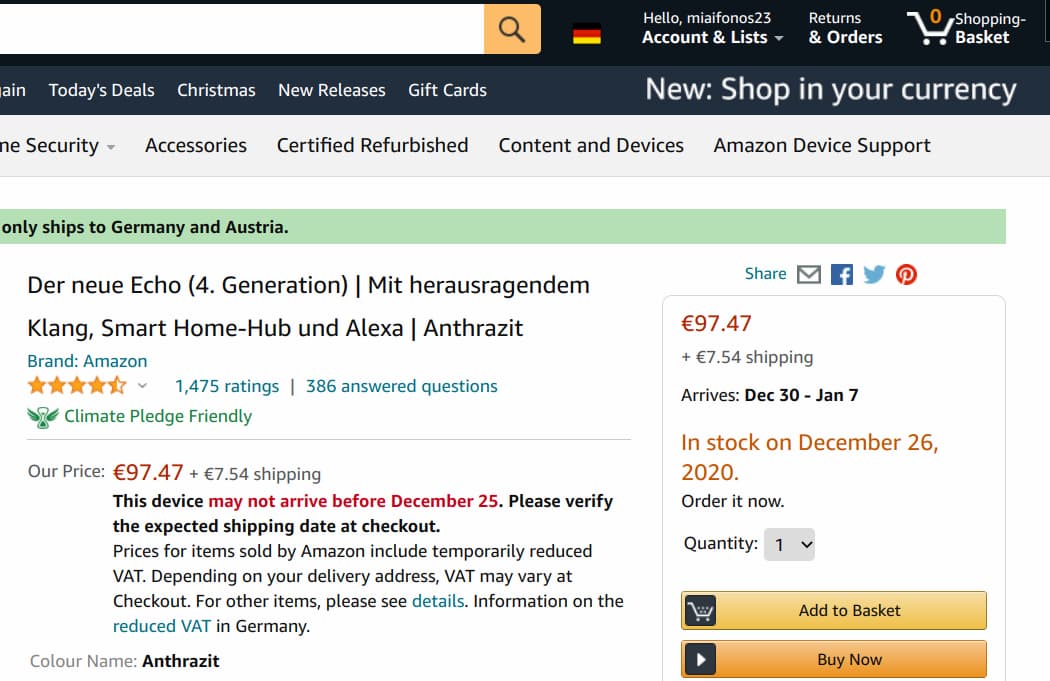Open Today's Deals in navigation
The height and width of the screenshot is (681, 1050).
click(101, 90)
